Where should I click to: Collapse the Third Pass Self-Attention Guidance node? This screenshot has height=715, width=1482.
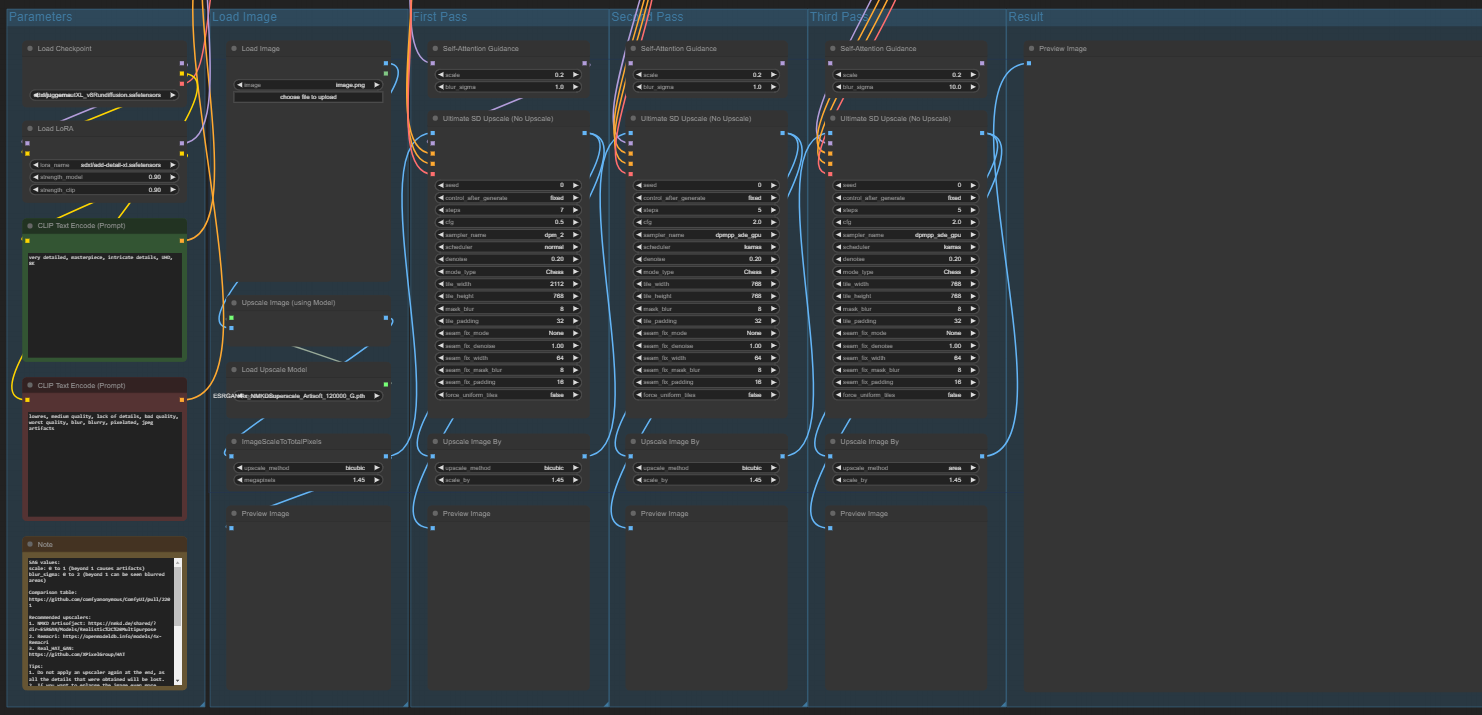(830, 48)
